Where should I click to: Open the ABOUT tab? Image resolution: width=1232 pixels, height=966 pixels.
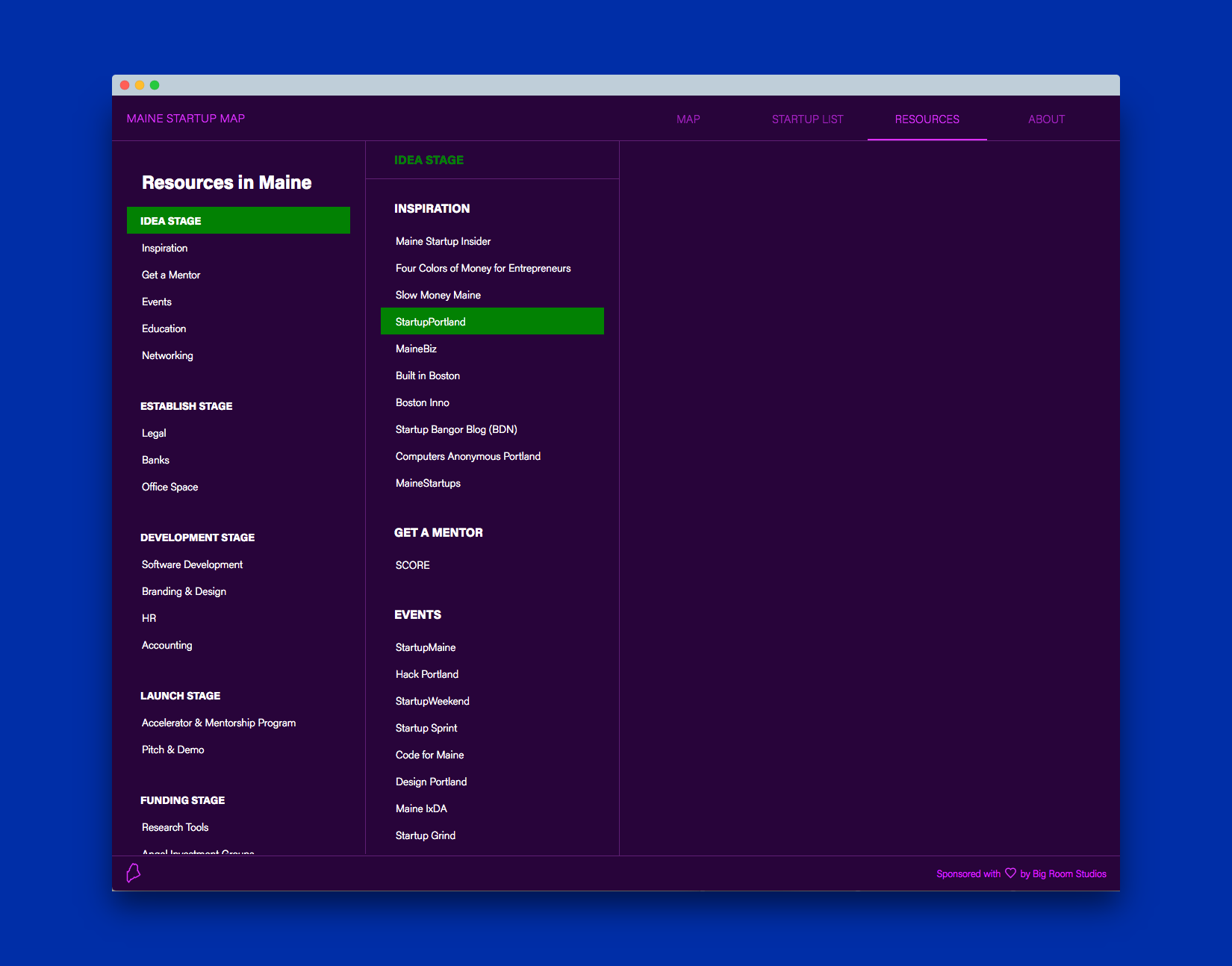coord(1047,119)
